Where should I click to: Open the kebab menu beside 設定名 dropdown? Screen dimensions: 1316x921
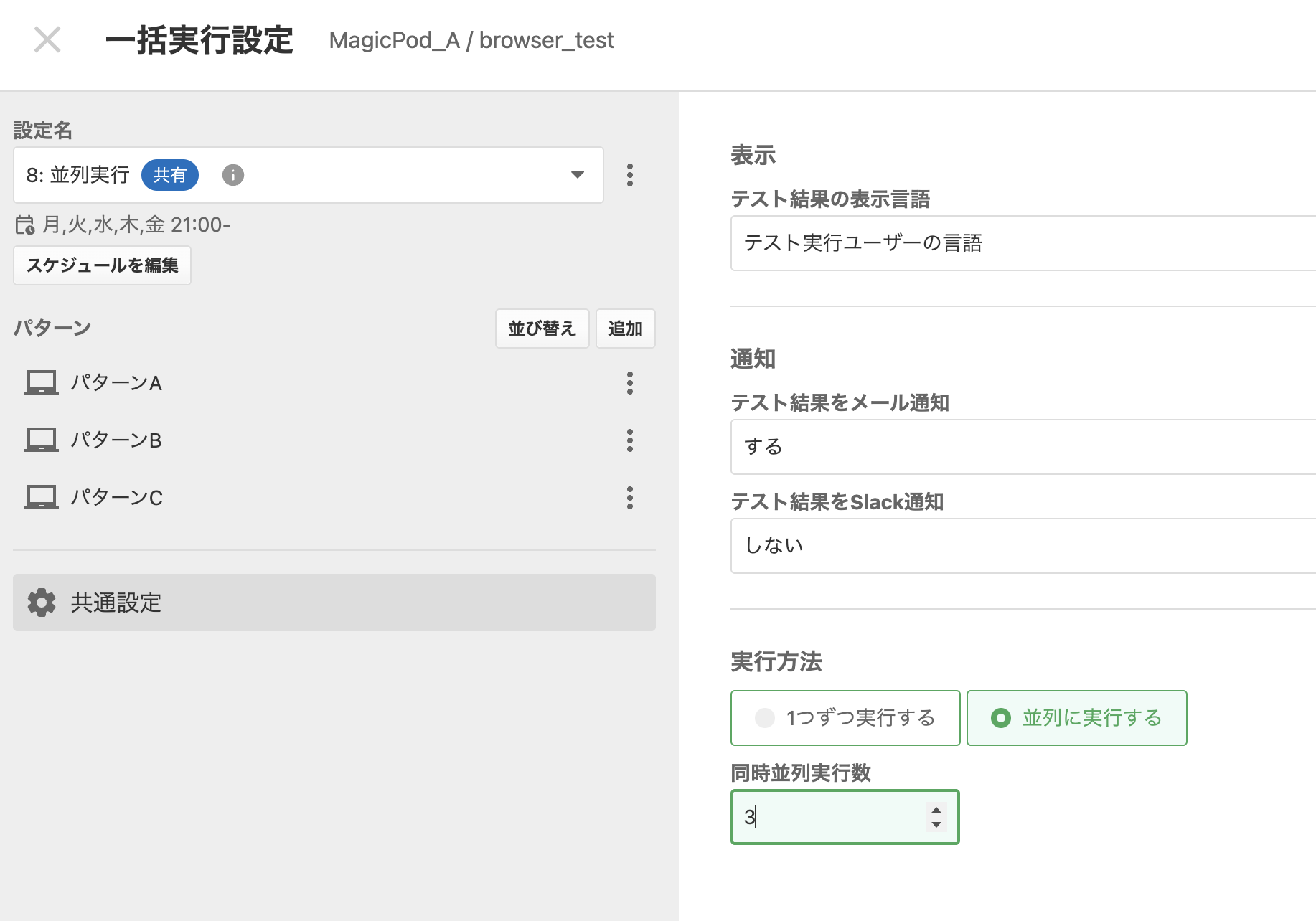630,175
